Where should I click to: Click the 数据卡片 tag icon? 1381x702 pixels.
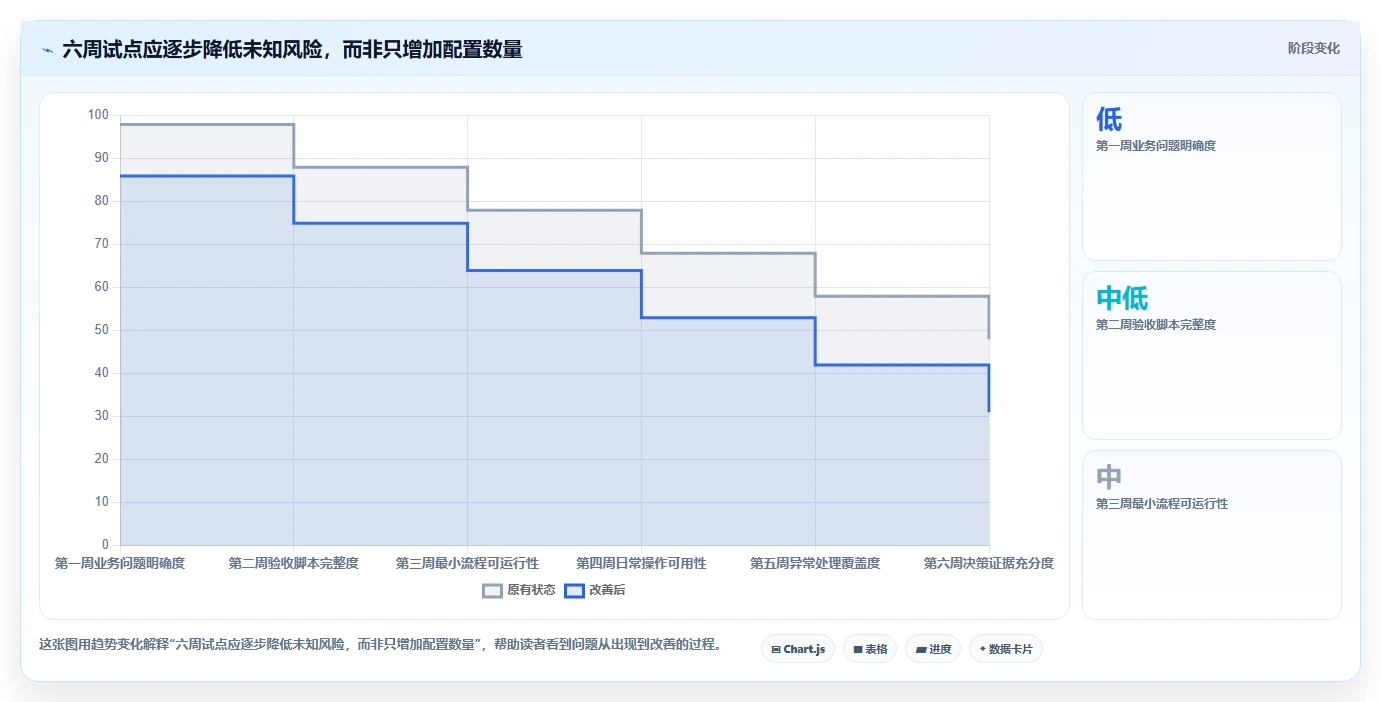pos(982,650)
